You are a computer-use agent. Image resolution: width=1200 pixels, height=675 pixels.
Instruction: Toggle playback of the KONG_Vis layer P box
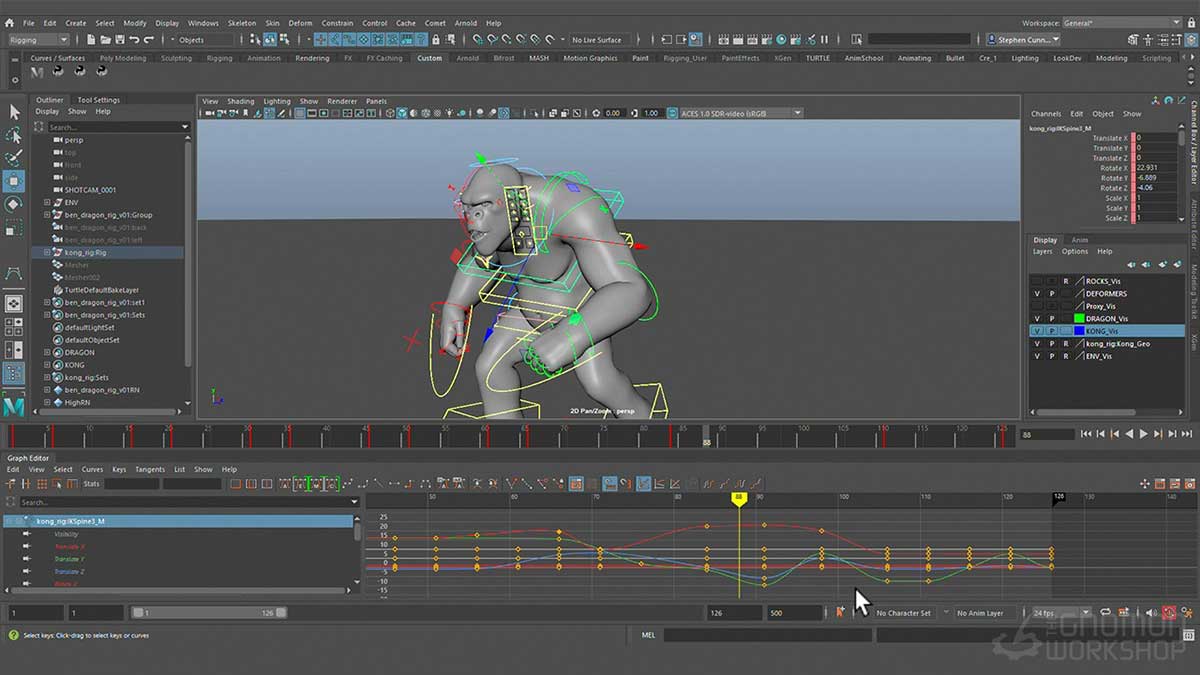pos(1052,331)
